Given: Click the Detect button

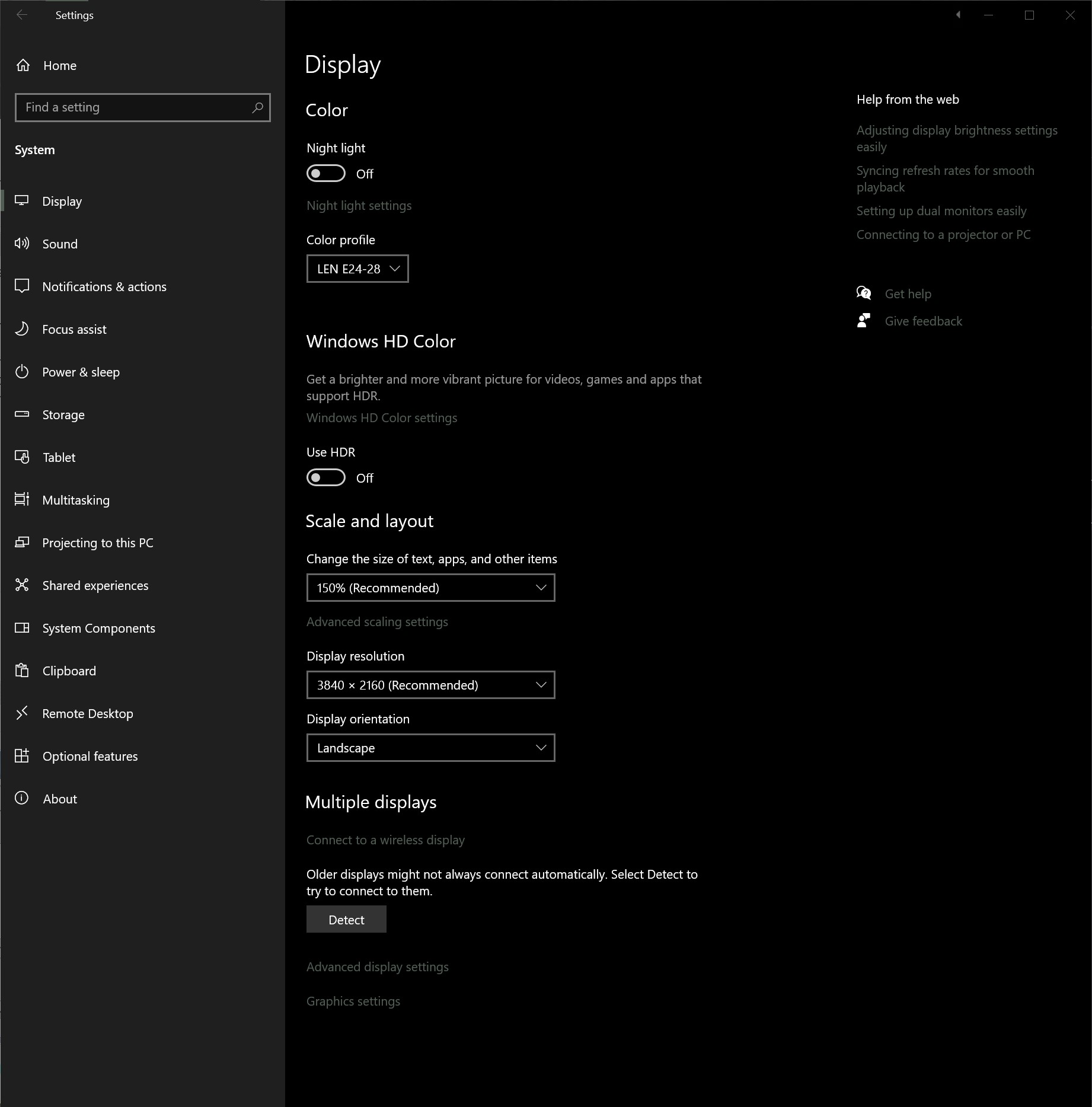Looking at the screenshot, I should [x=346, y=919].
